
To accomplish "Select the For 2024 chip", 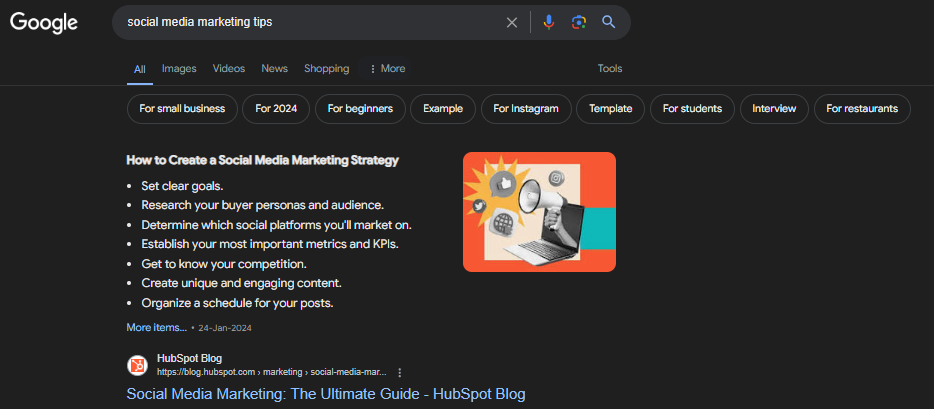I will tap(276, 109).
